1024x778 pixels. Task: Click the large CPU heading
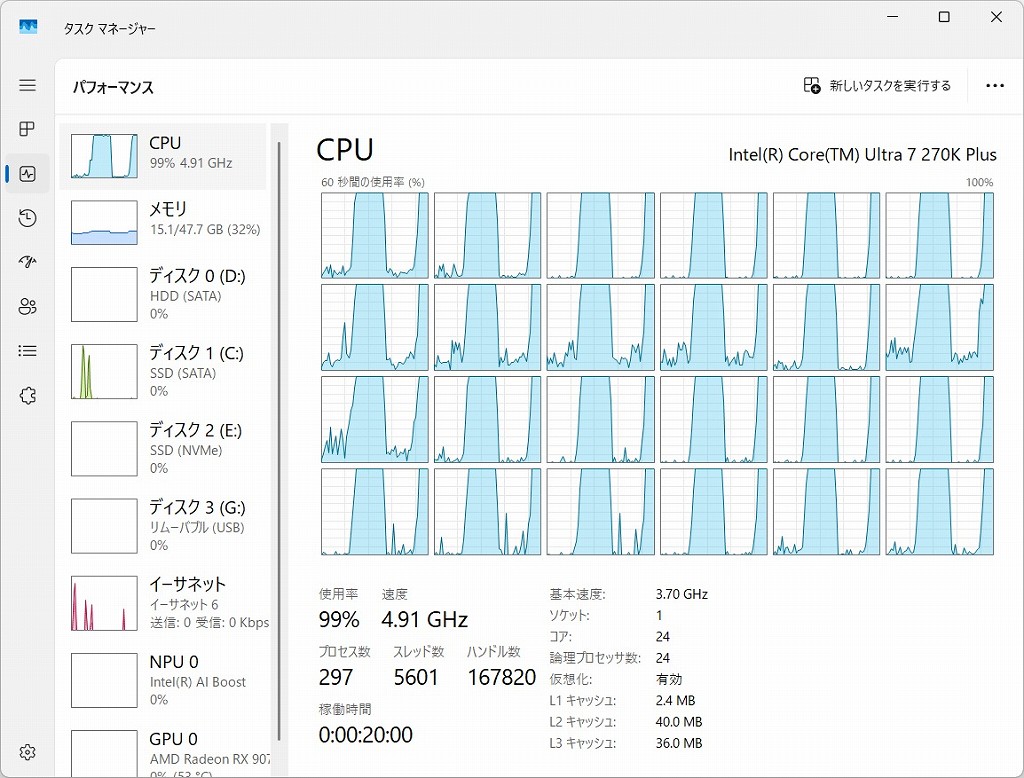click(345, 150)
